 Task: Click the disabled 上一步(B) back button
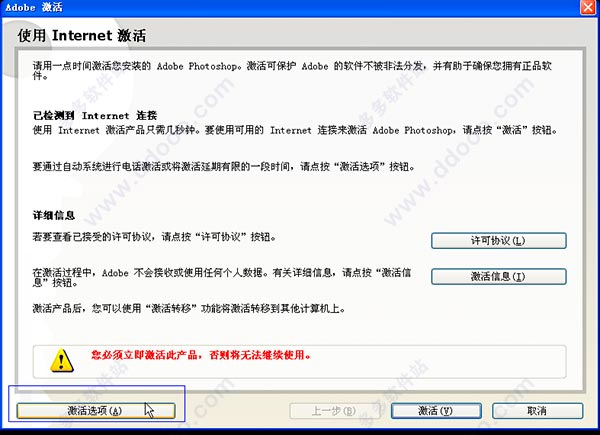(x=335, y=411)
